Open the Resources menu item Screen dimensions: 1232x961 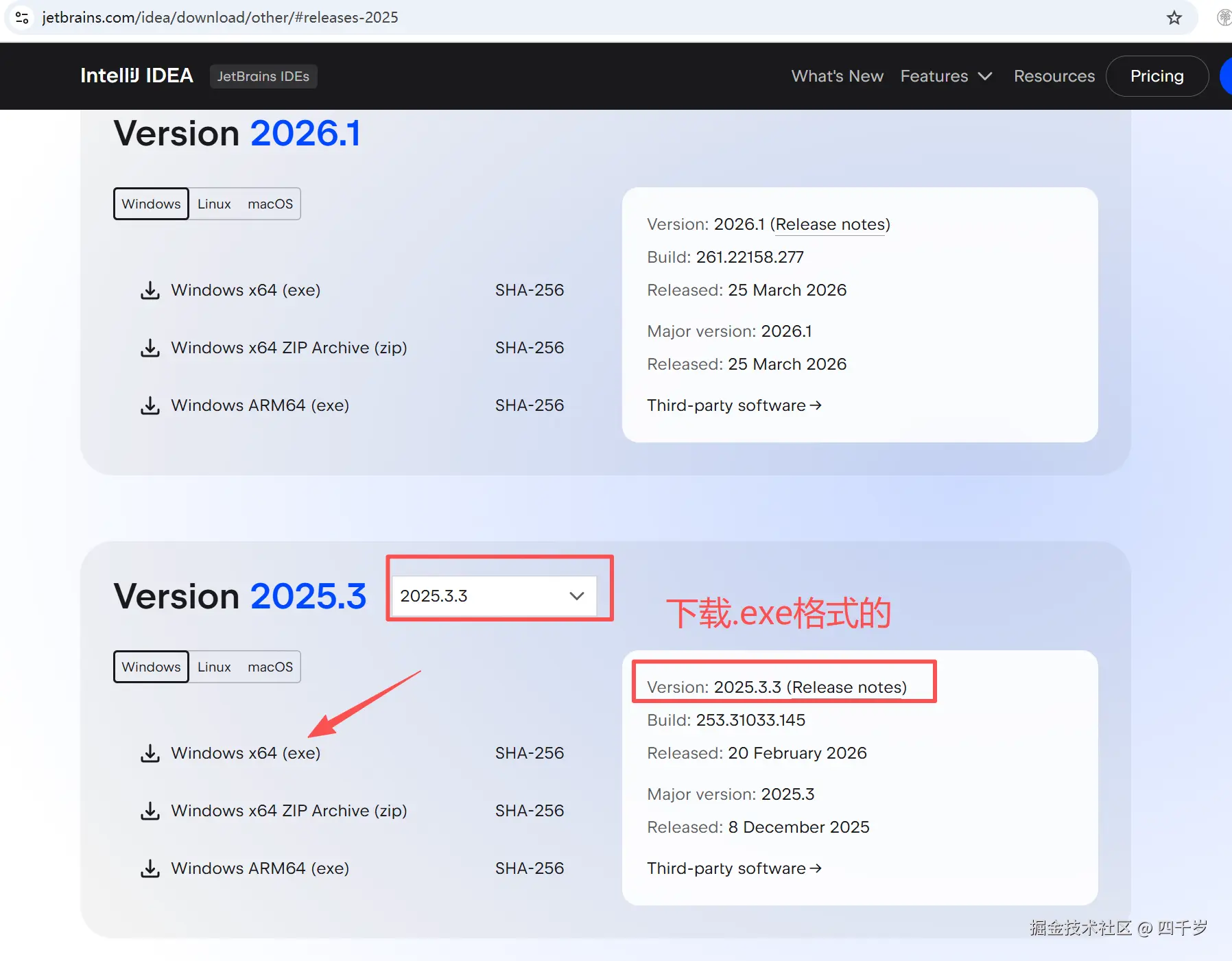[1054, 76]
